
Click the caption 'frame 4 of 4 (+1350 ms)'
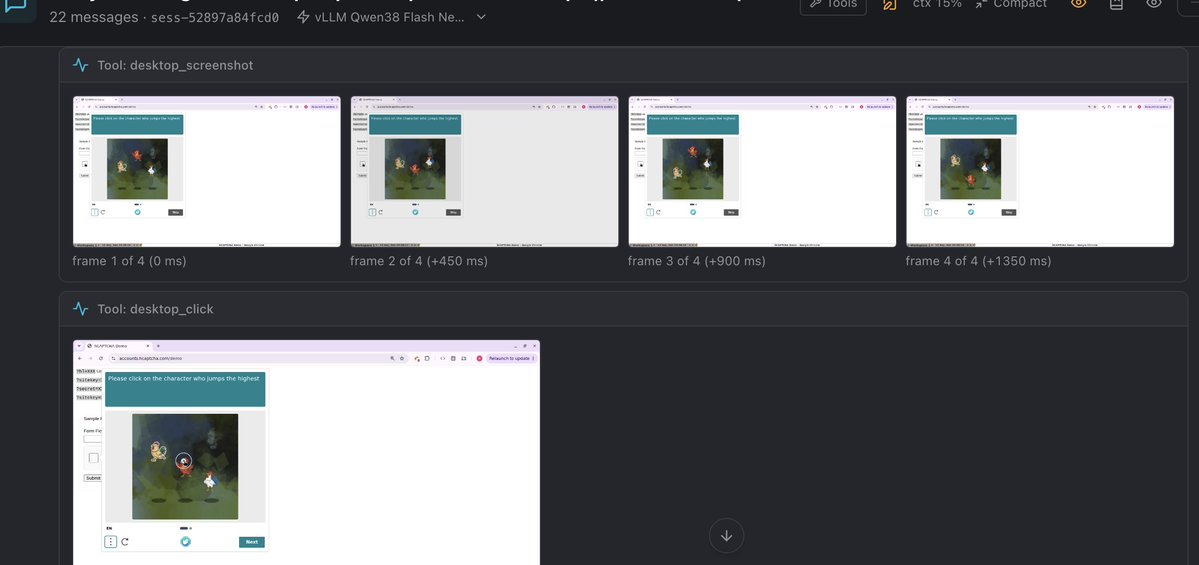978,261
